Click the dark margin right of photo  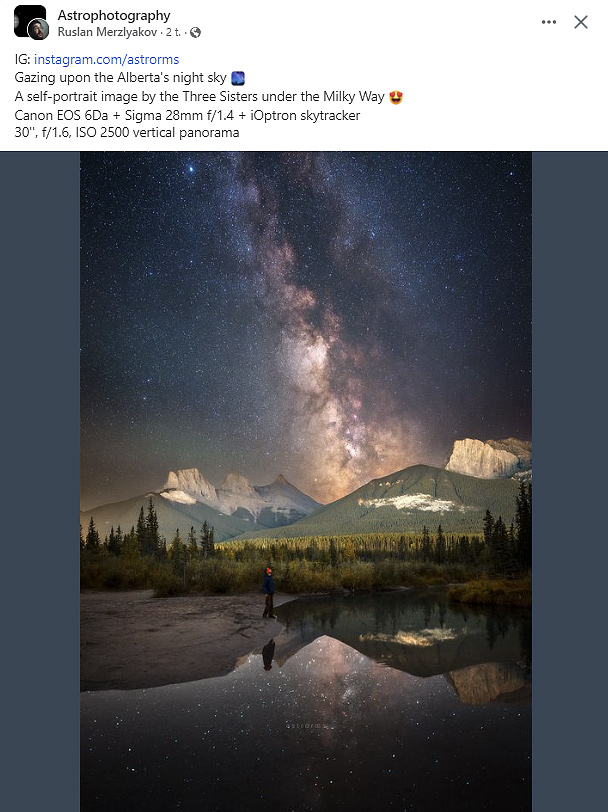(x=570, y=482)
